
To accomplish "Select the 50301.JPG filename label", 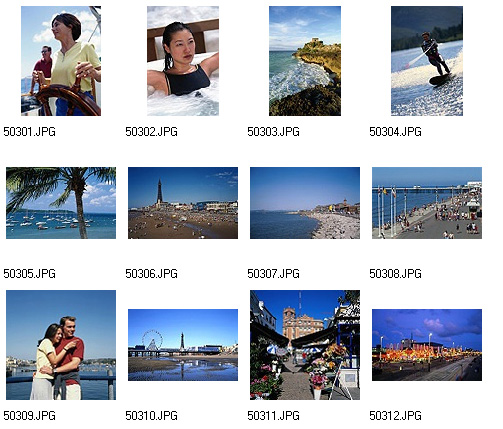I will click(x=29, y=132).
